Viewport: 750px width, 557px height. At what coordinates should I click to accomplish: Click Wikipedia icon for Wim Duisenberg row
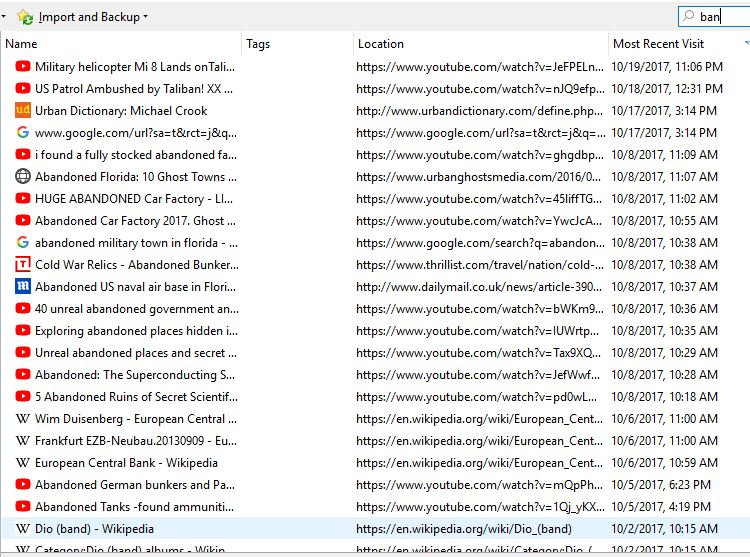(x=22, y=419)
